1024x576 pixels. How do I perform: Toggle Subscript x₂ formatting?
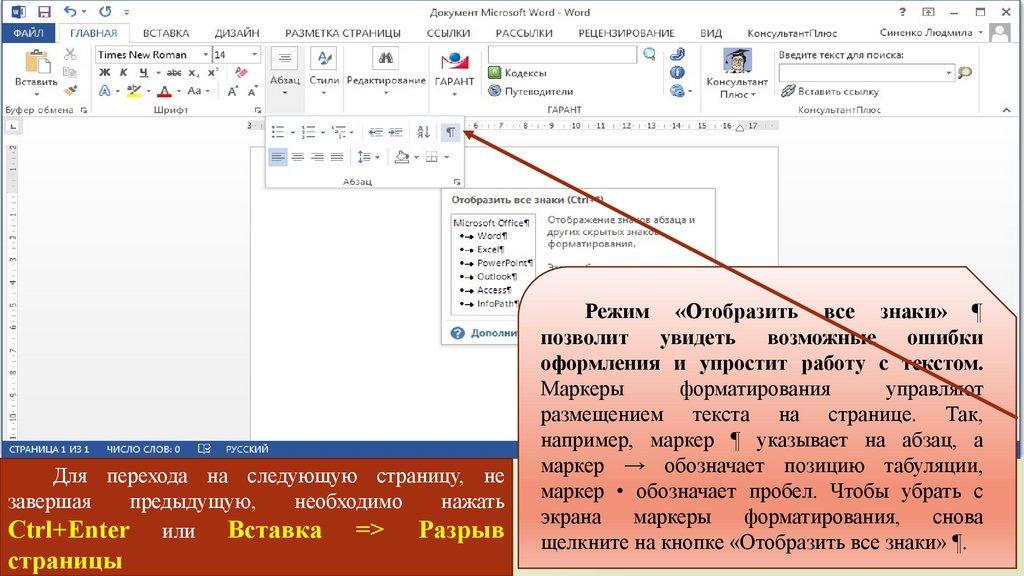[193, 72]
